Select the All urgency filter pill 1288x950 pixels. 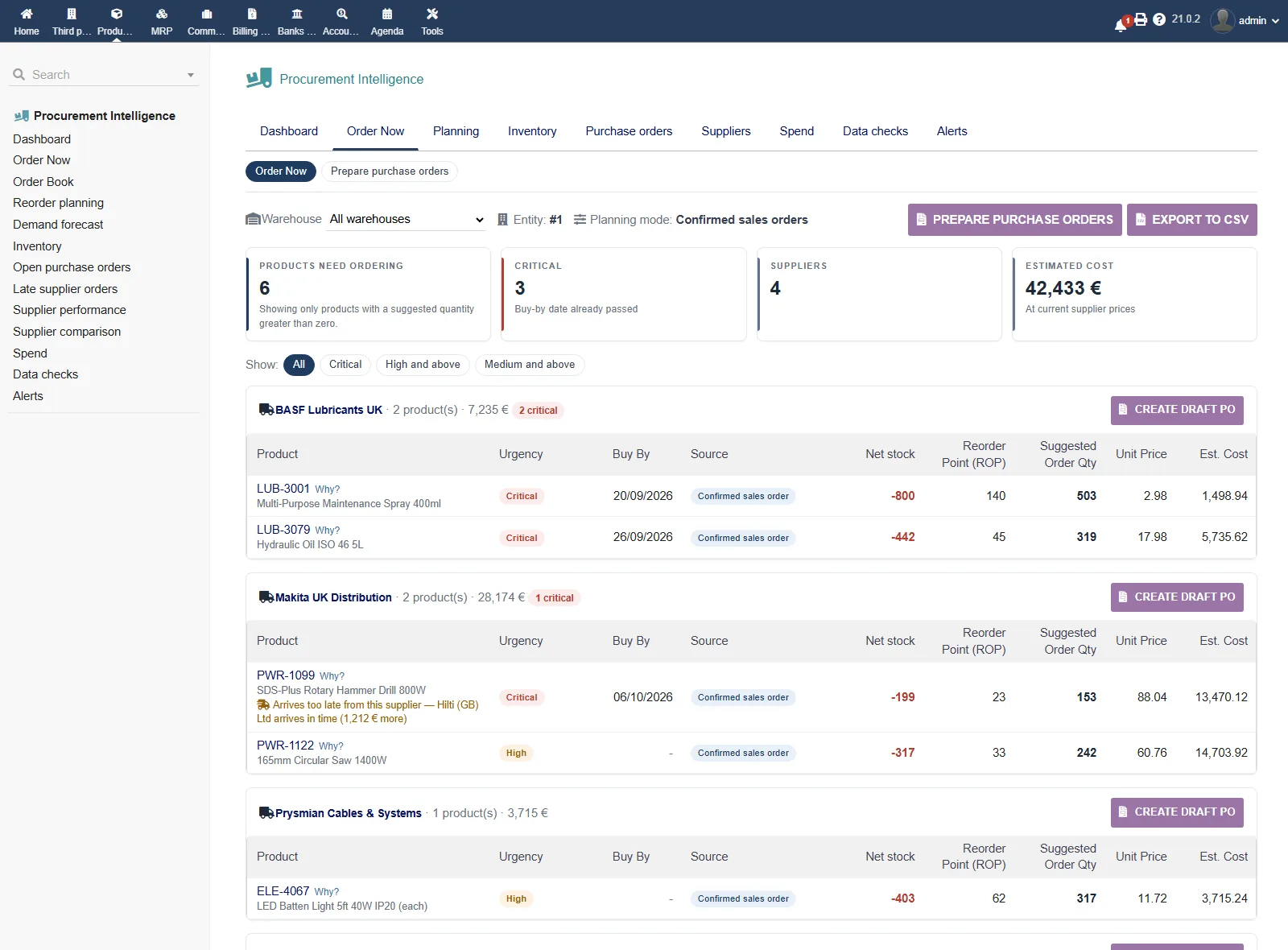(x=299, y=365)
